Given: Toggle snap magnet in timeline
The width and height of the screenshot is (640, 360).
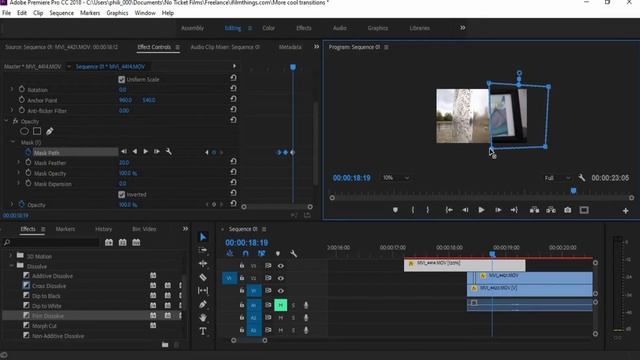Looking at the screenshot, I should pyautogui.click(x=245, y=254).
